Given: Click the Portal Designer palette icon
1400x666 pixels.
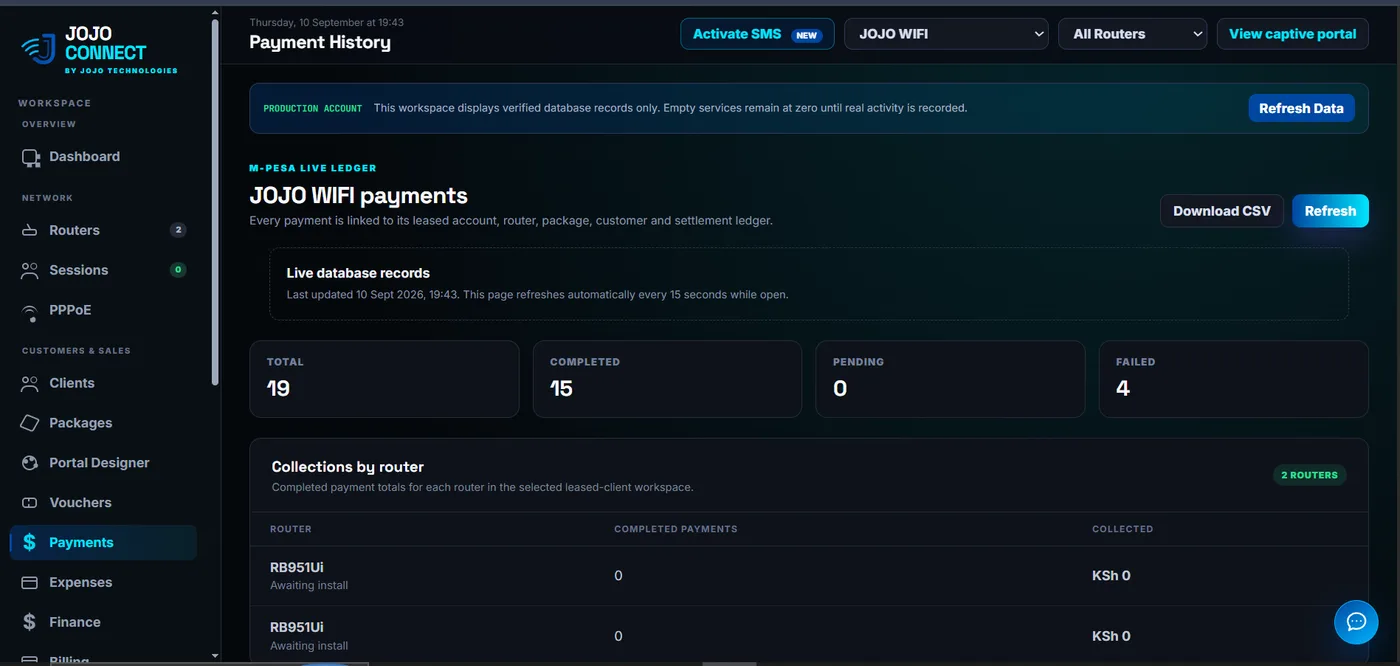Looking at the screenshot, I should 30,463.
